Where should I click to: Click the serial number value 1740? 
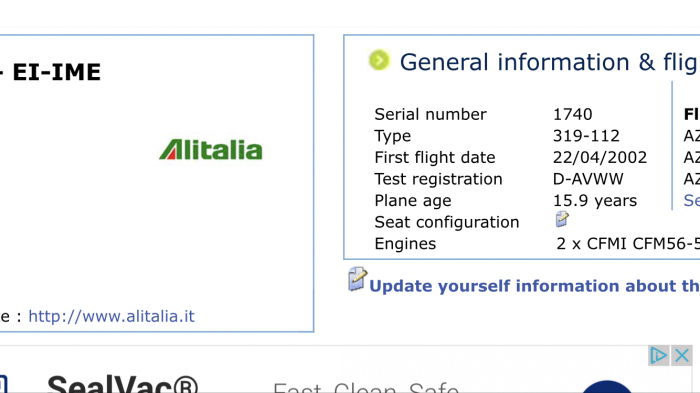click(572, 114)
